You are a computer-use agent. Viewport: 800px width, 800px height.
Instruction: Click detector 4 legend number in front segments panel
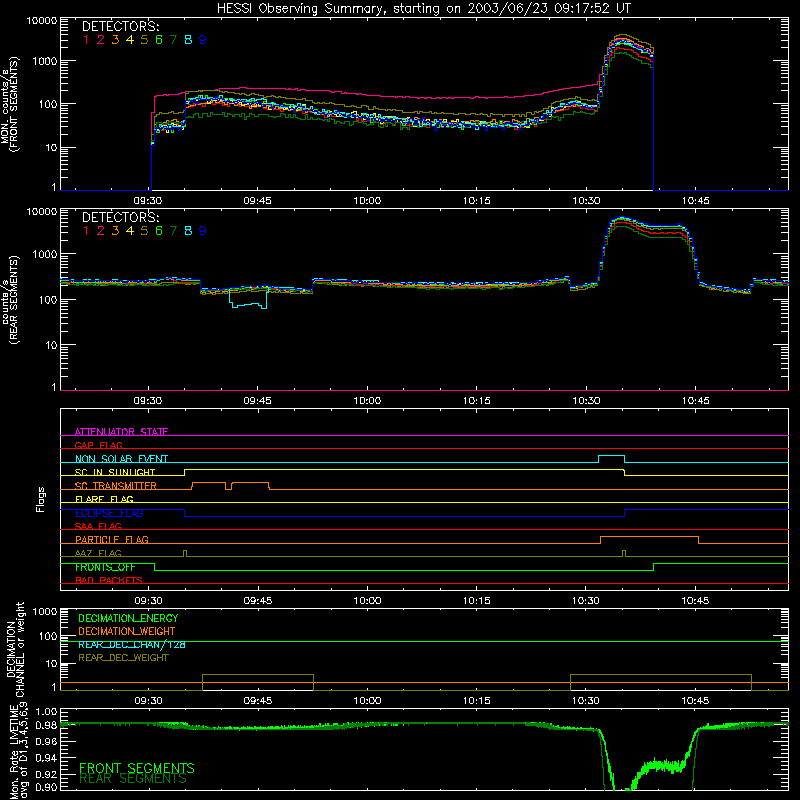pyautogui.click(x=130, y=40)
